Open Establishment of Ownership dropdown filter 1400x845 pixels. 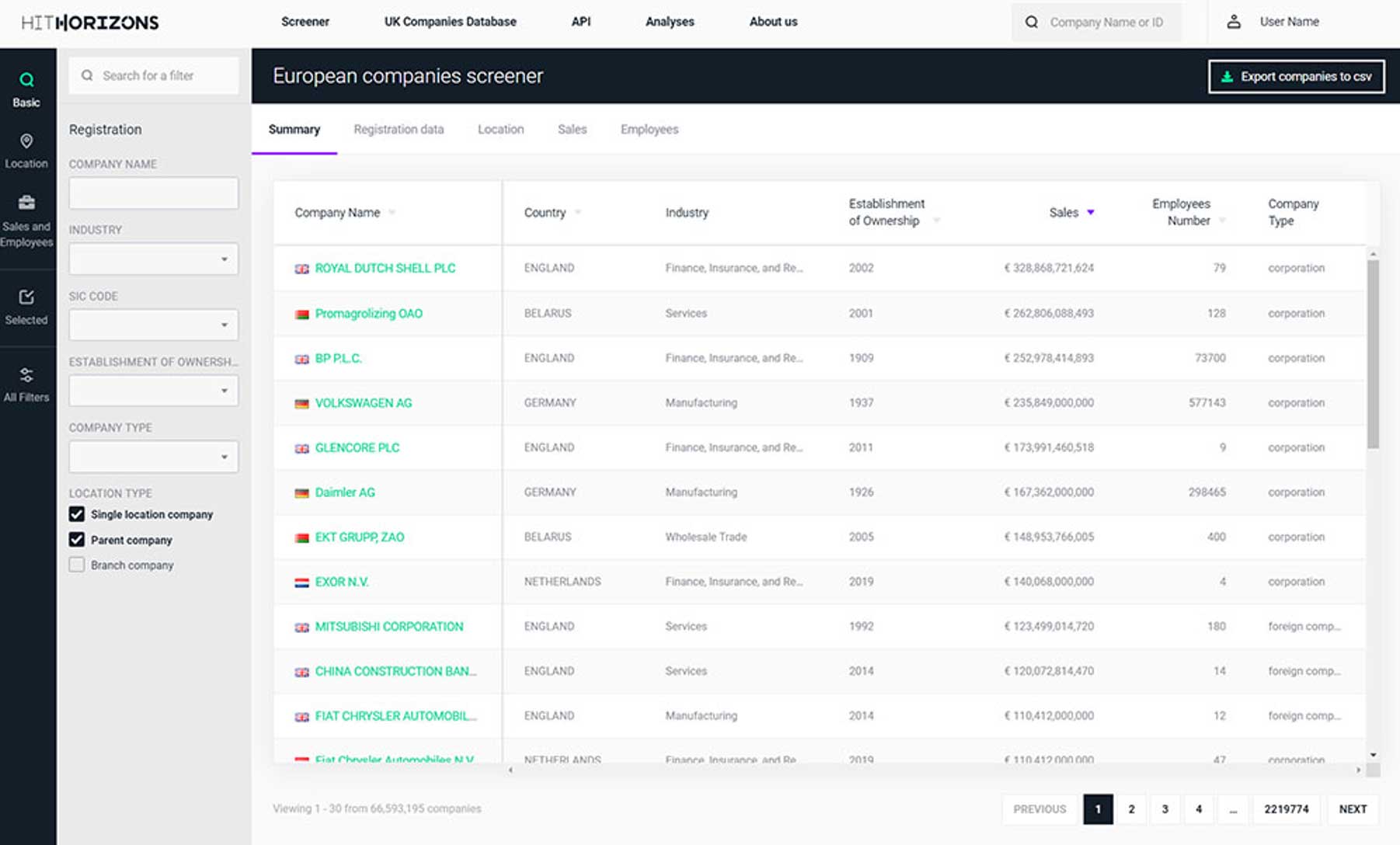pos(154,391)
